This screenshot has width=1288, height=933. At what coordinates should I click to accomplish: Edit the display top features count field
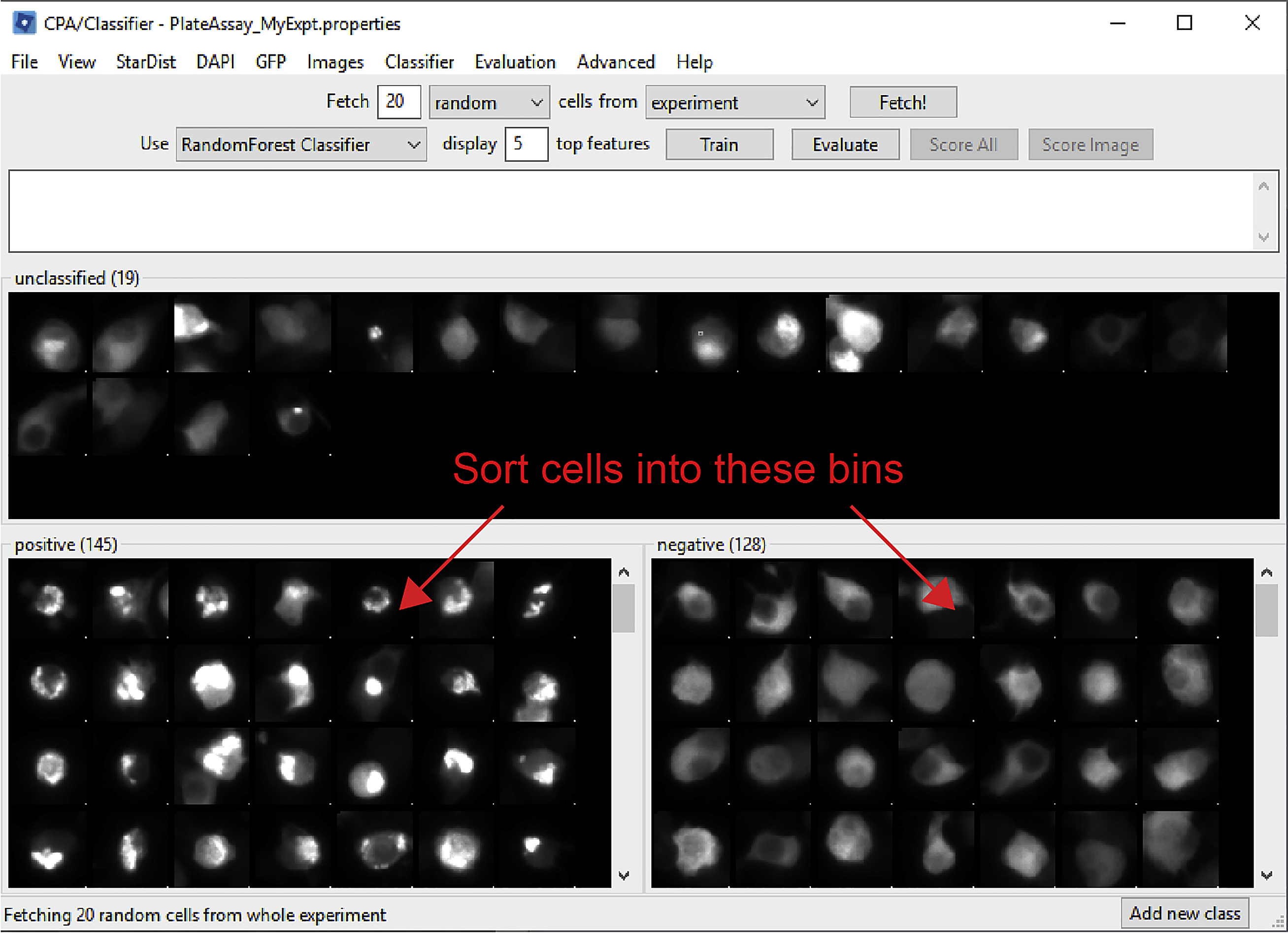point(526,144)
